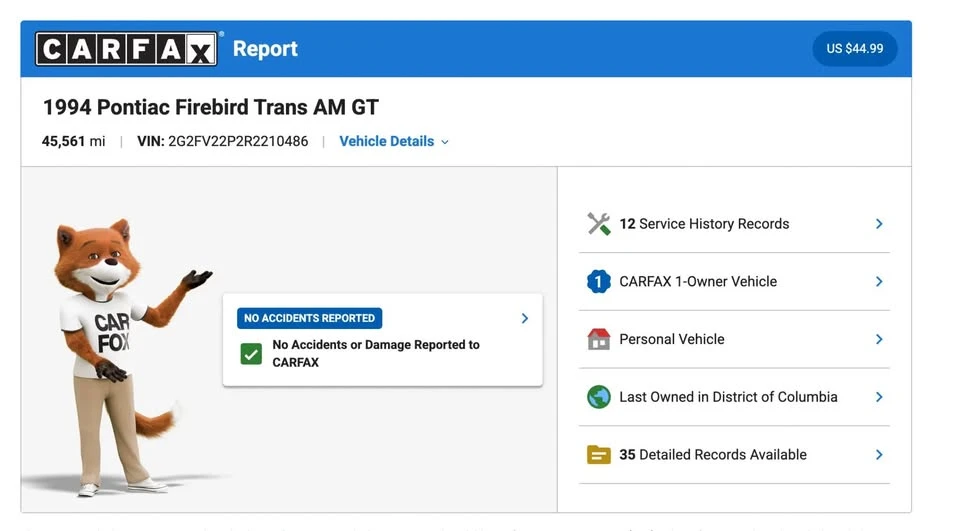This screenshot has width=960, height=531.
Task: Click the 1994 Pontiac Firebird Trans AM GT title
Action: coord(211,107)
